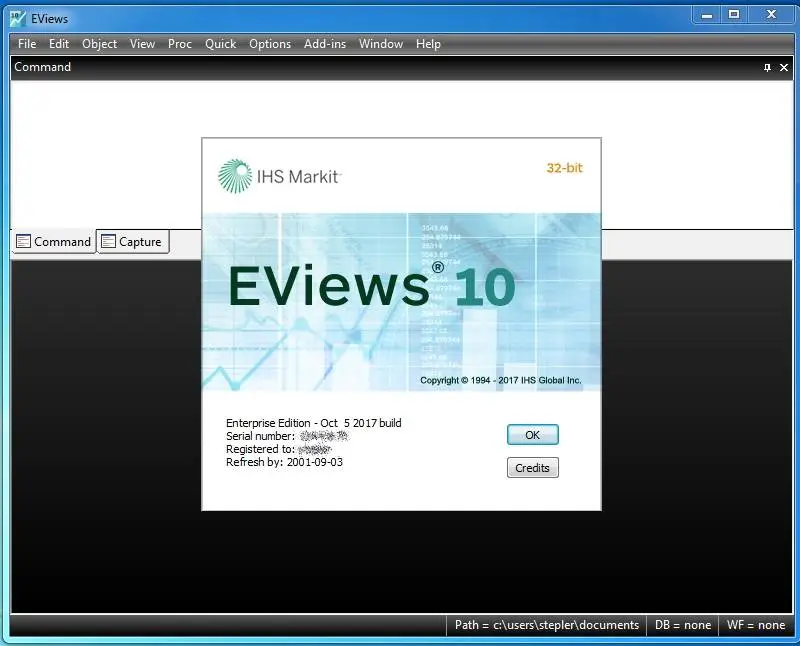Open the Add-ins menu
This screenshot has height=646, width=800.
(x=325, y=44)
